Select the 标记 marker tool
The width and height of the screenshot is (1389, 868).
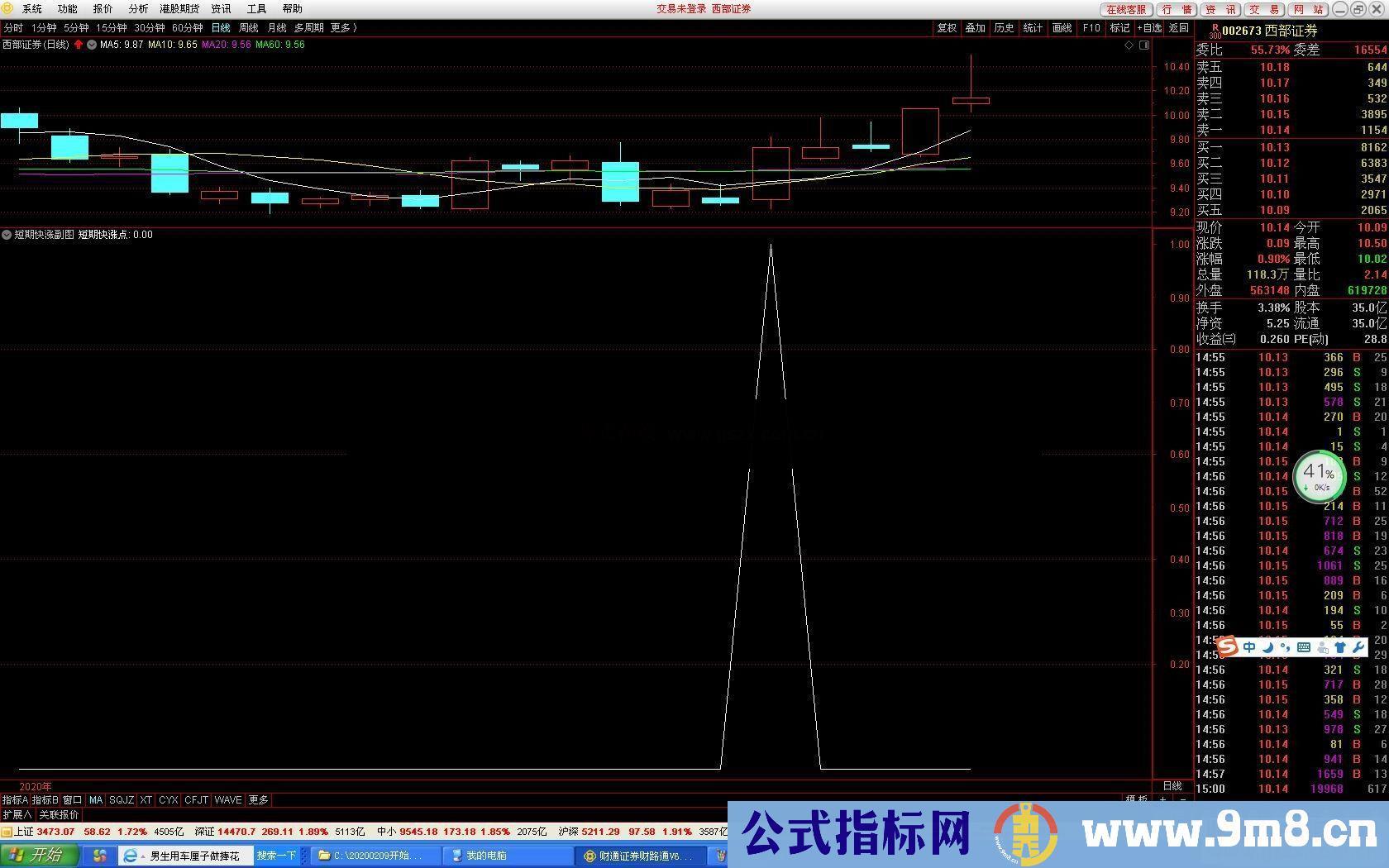[x=1119, y=27]
